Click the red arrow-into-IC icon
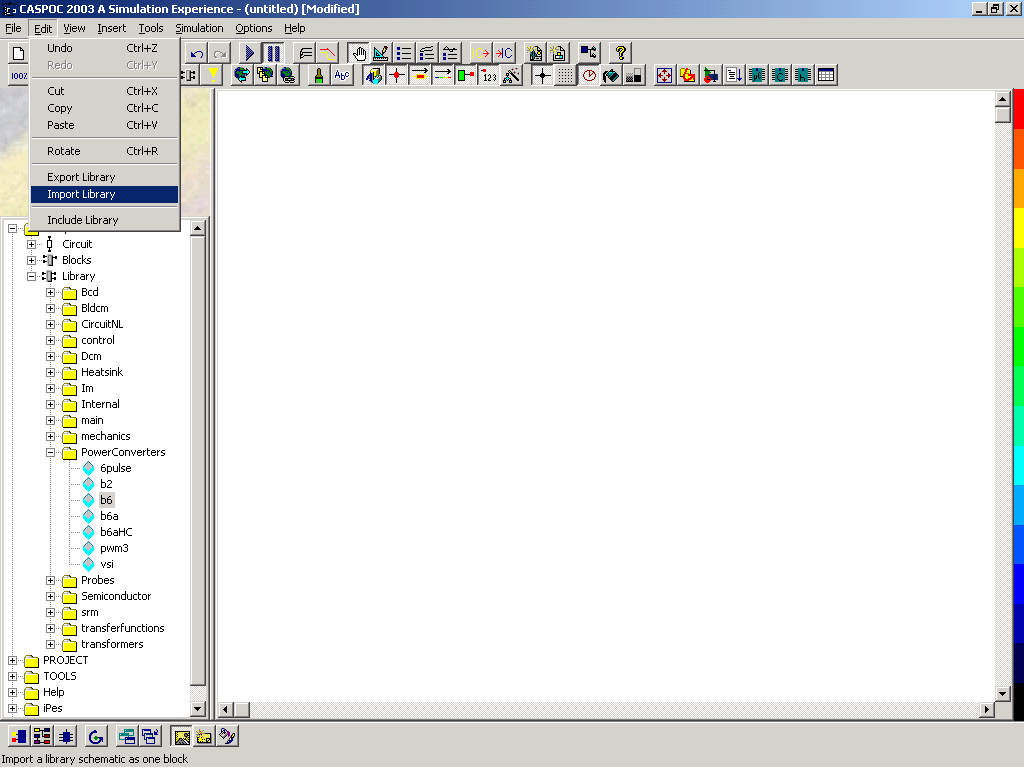Viewport: 1024px width, 768px height. [x=504, y=54]
